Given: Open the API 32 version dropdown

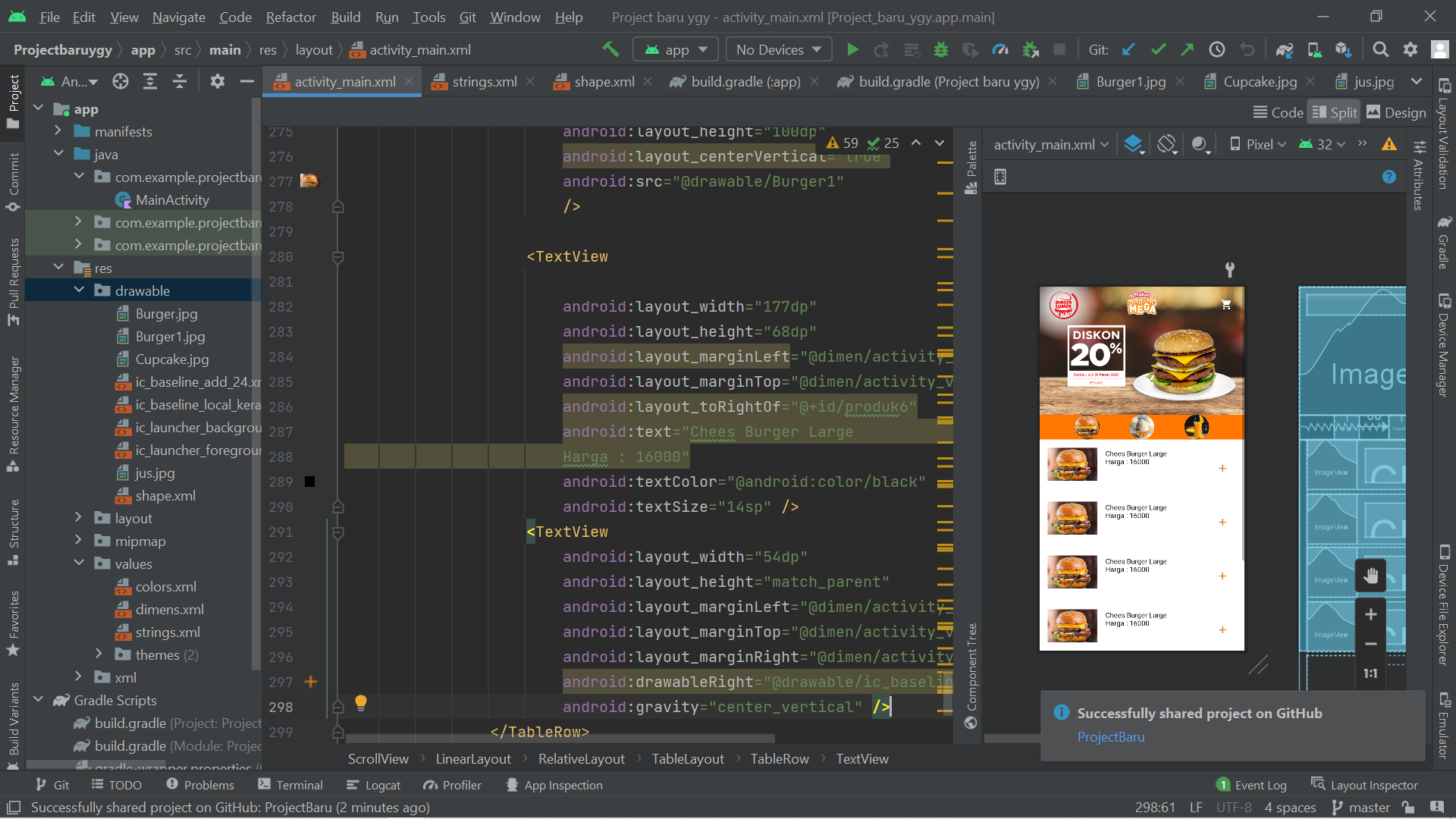Looking at the screenshot, I should point(1321,143).
